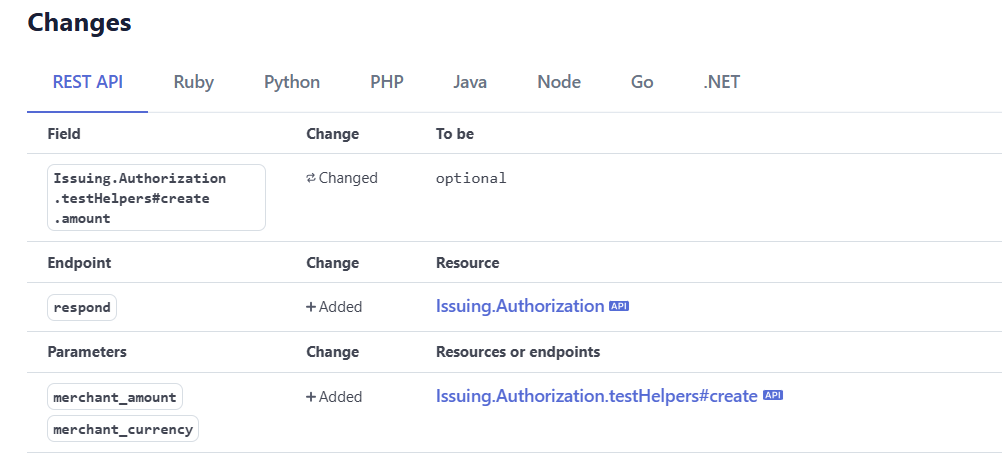Click the Changes section heading

(80, 22)
